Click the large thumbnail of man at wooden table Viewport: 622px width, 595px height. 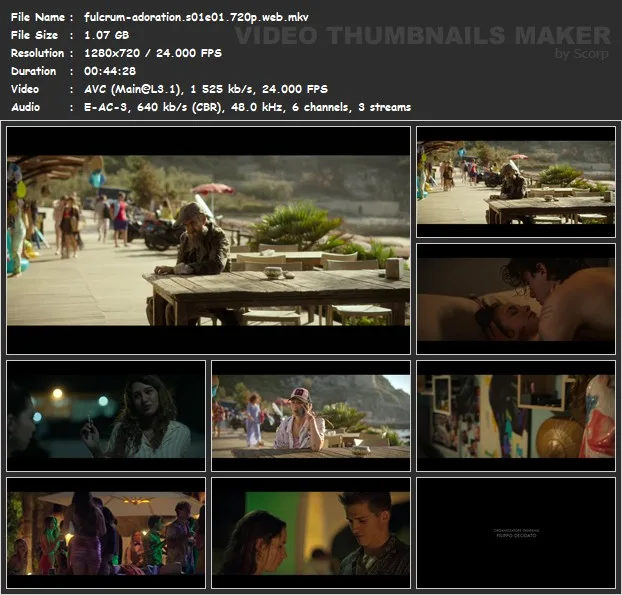pyautogui.click(x=208, y=240)
